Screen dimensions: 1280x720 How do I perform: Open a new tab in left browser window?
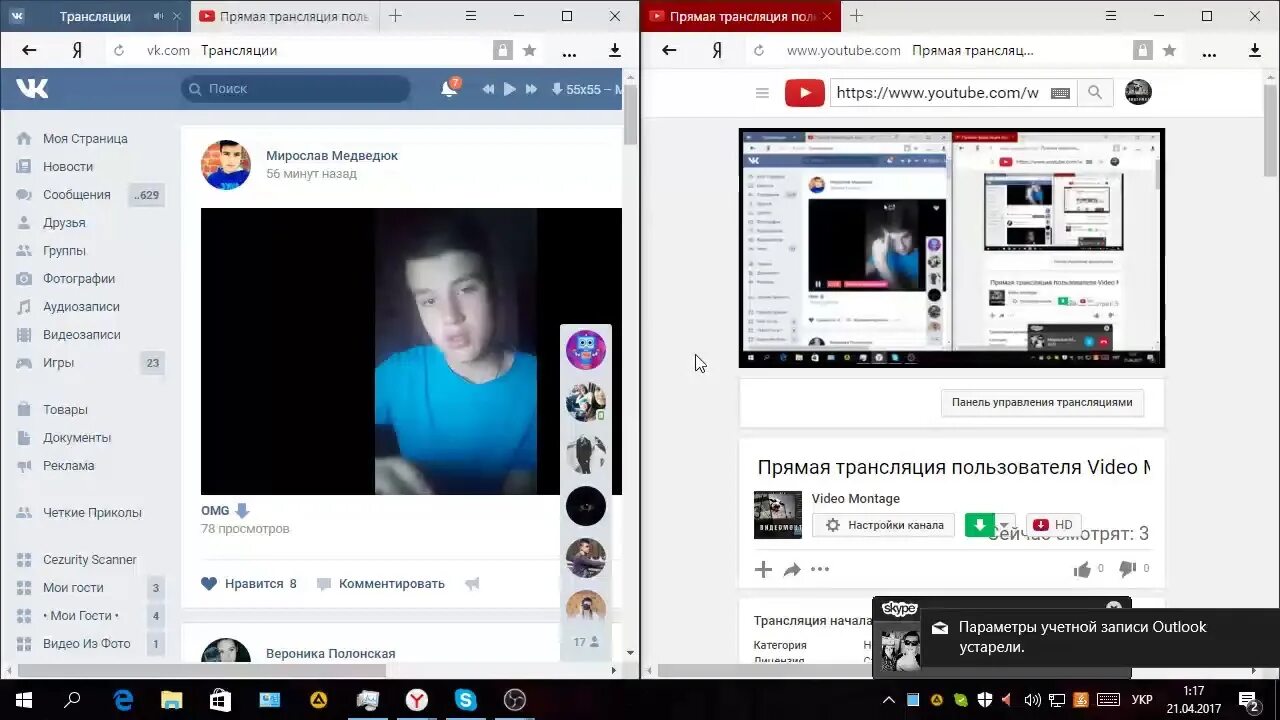(x=395, y=16)
